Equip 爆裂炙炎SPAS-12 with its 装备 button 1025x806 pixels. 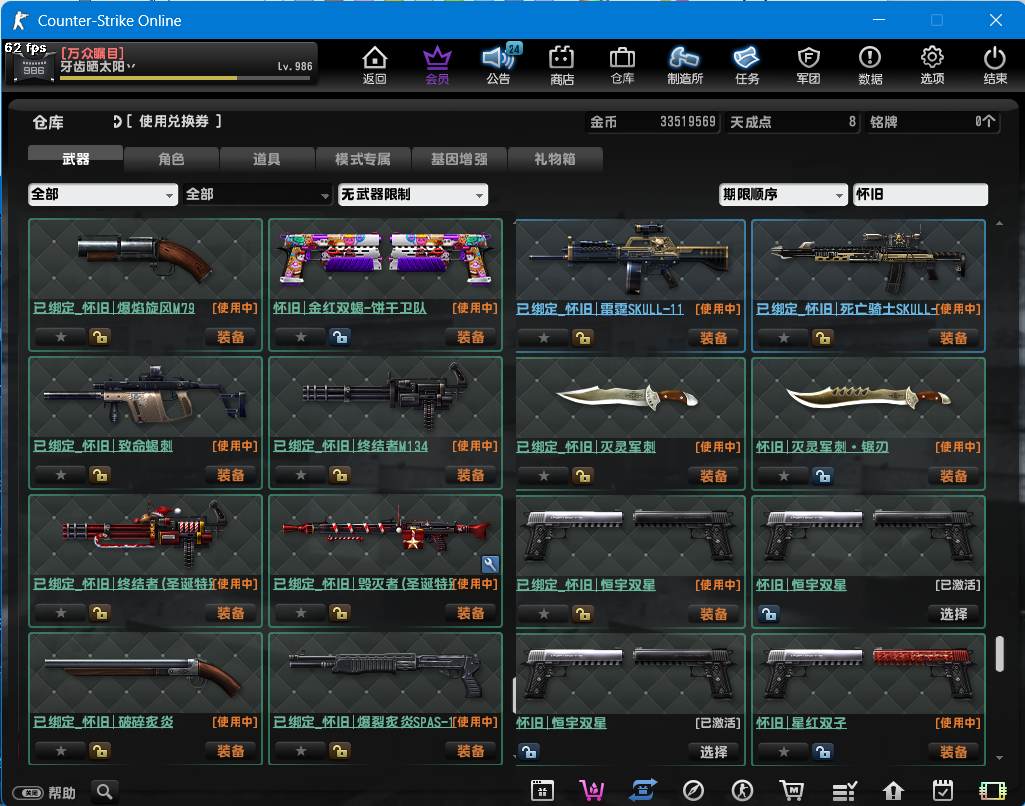470,751
